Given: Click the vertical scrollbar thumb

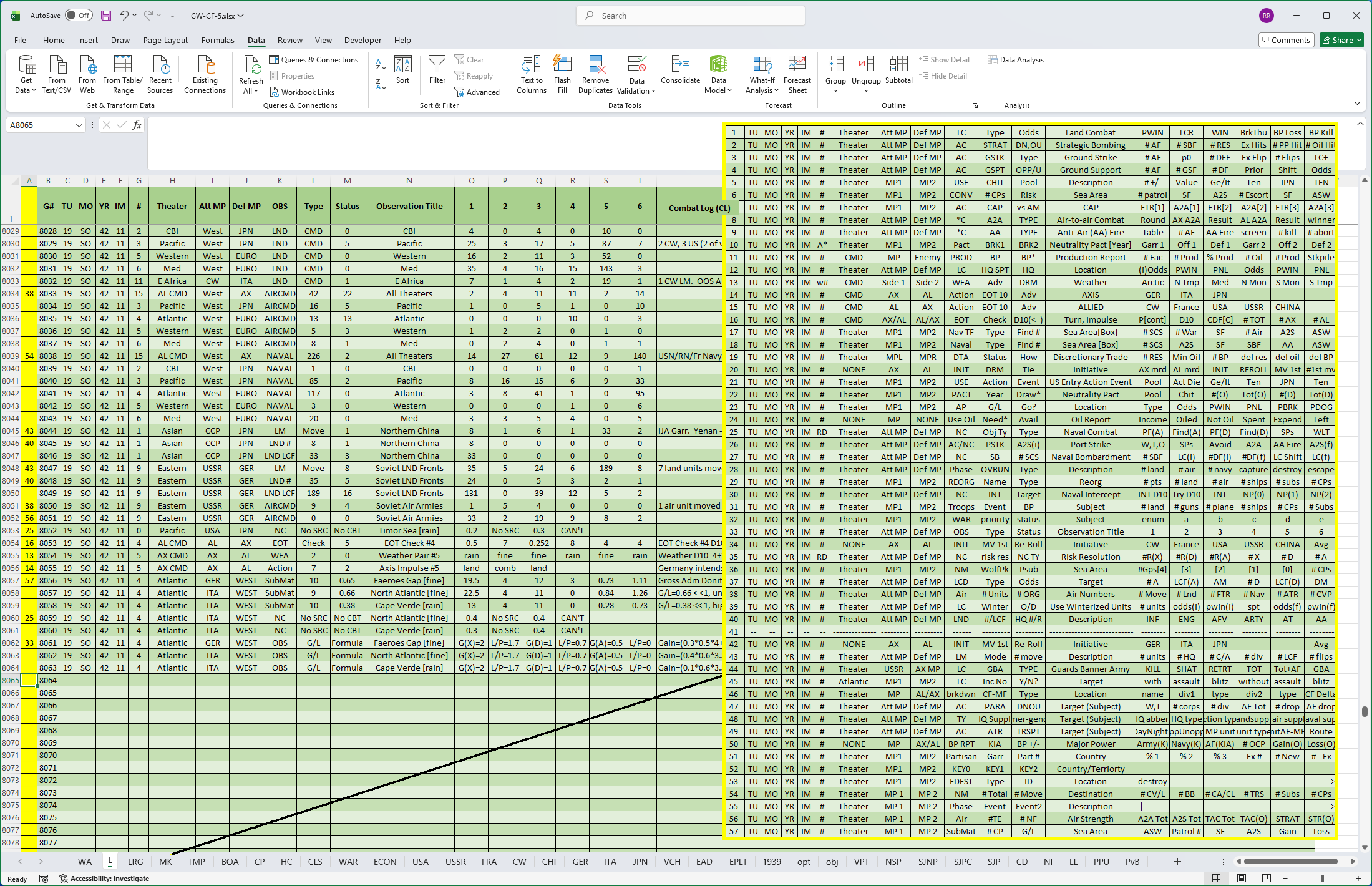Looking at the screenshot, I should tap(1365, 712).
